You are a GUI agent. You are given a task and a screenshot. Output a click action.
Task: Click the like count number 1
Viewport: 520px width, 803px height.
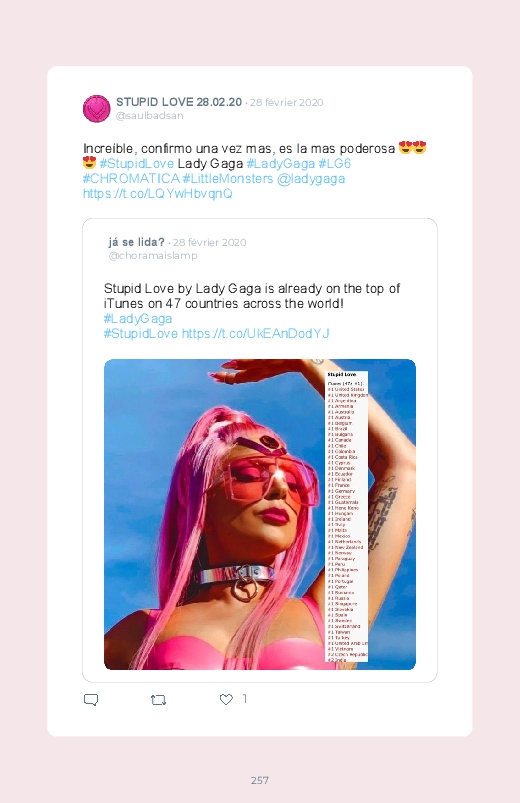(245, 699)
